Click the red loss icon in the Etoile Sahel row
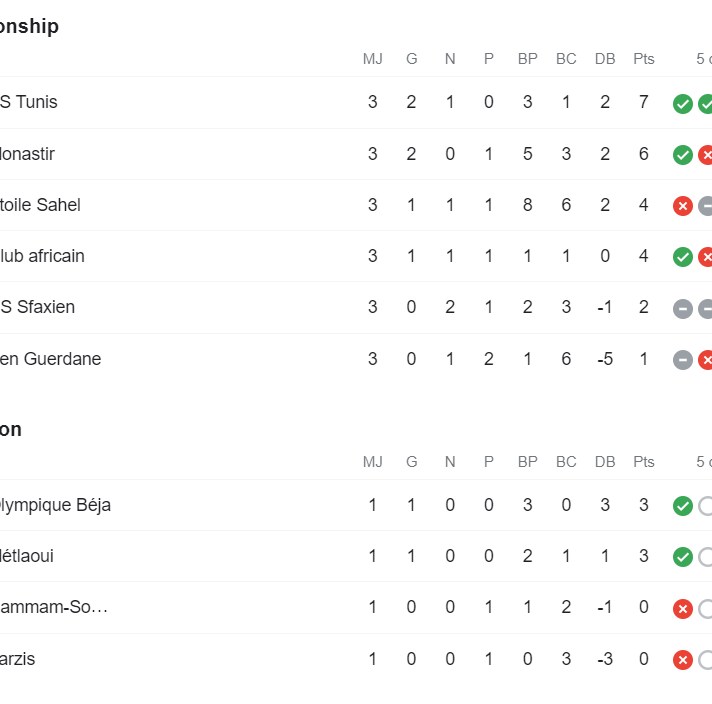Screen dimensions: 712x704 coord(682,206)
